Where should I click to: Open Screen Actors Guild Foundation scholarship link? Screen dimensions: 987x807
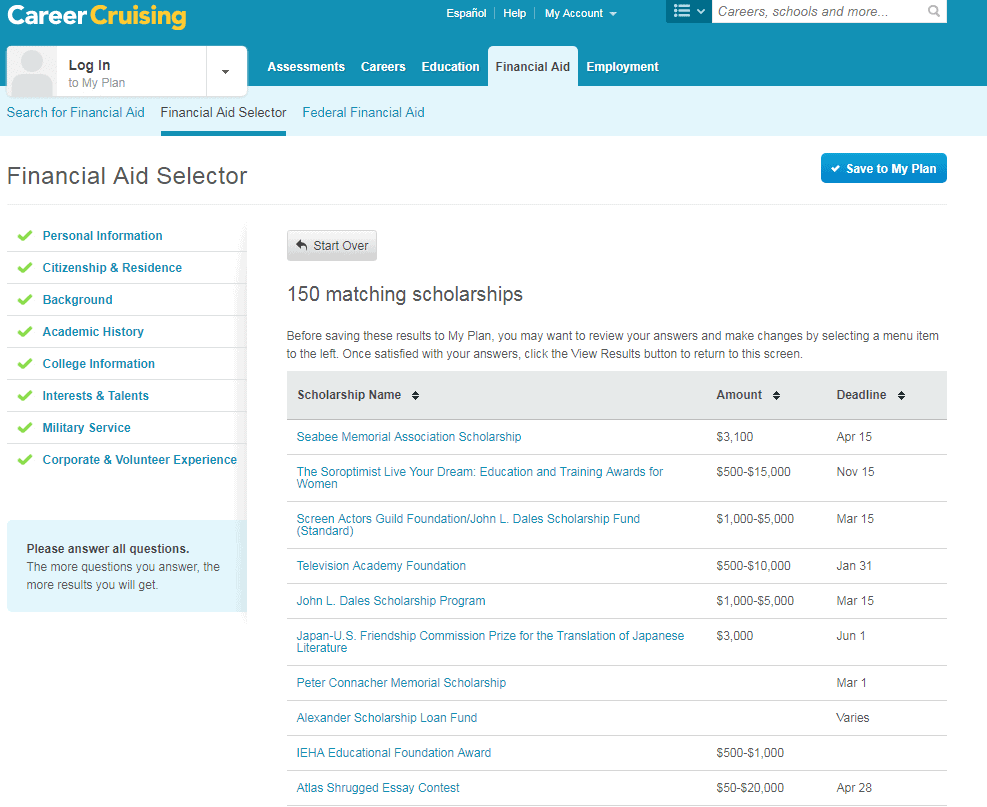(x=468, y=525)
